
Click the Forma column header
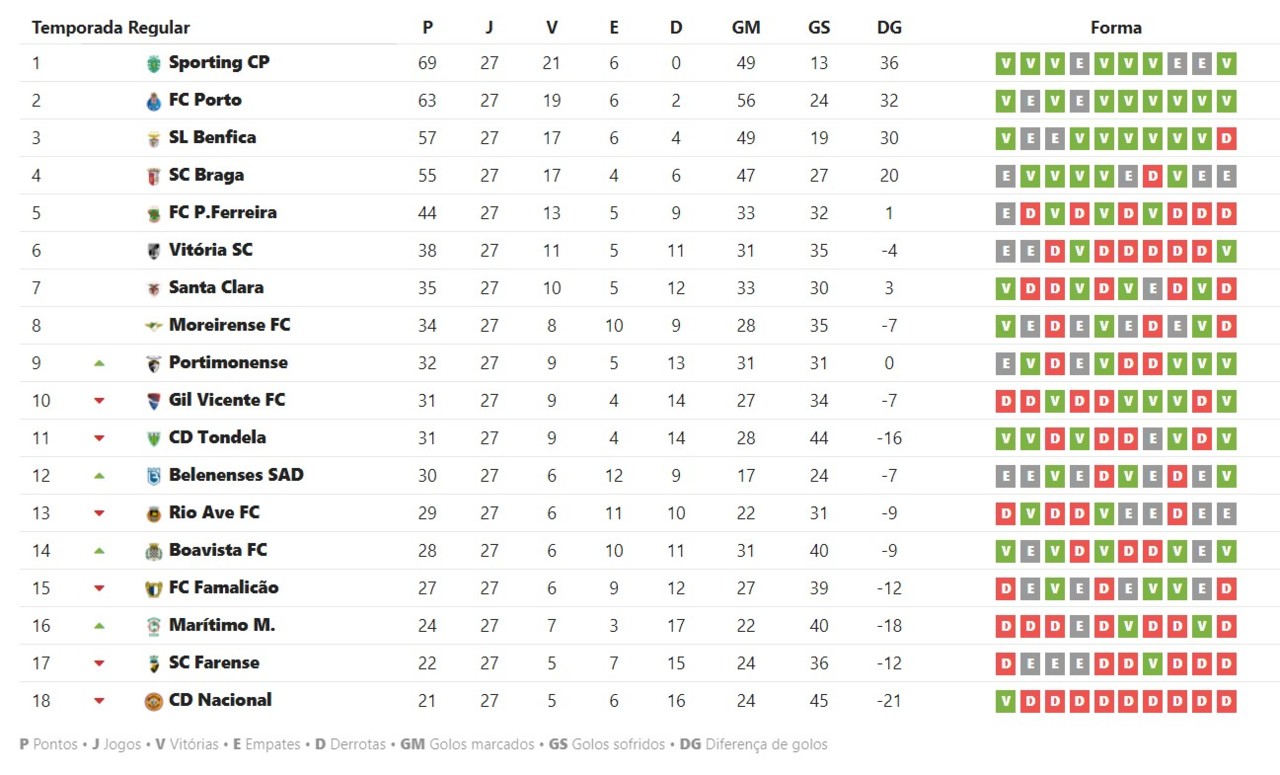point(1116,28)
